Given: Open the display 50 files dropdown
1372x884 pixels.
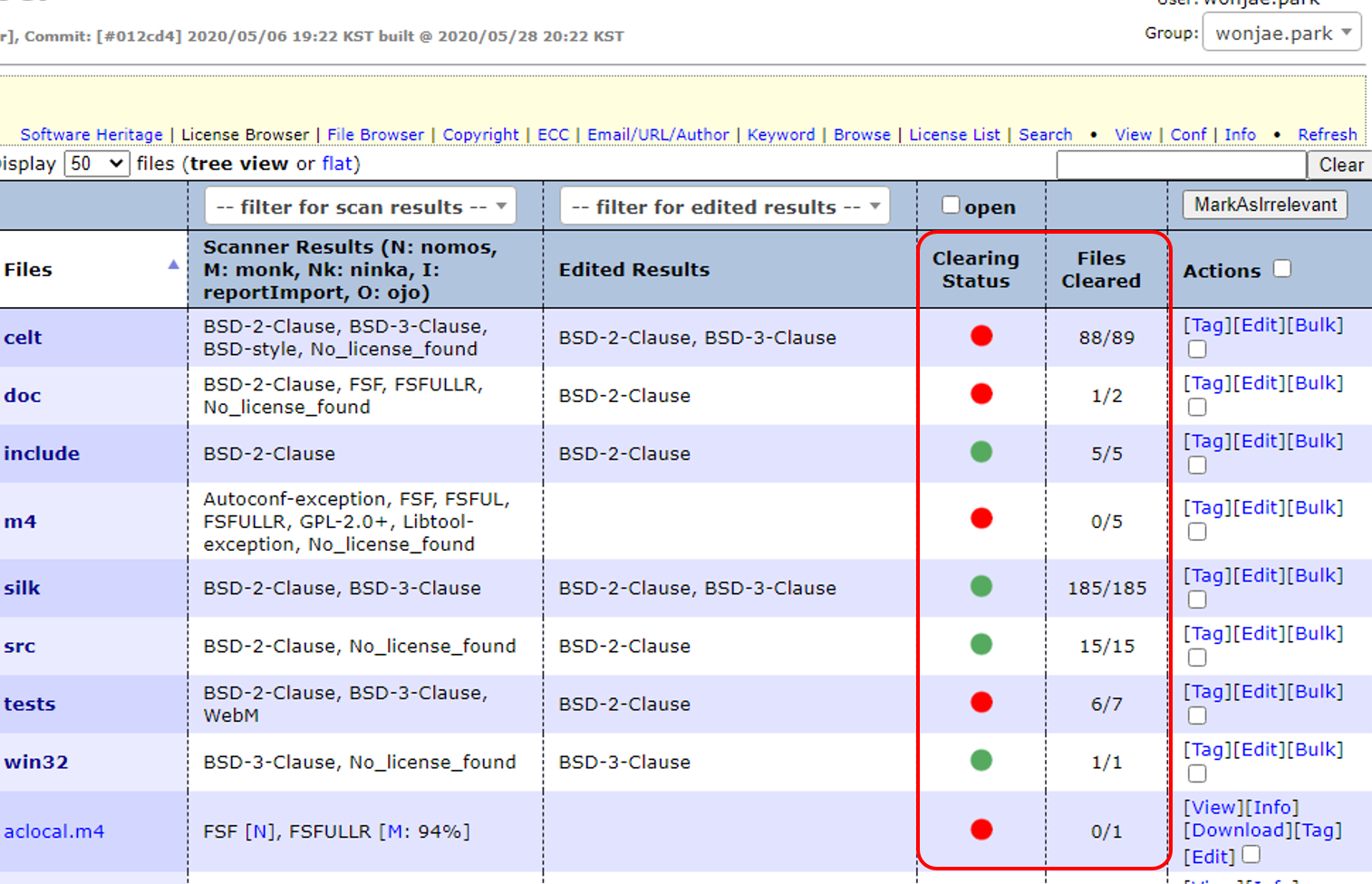Looking at the screenshot, I should click(x=96, y=163).
